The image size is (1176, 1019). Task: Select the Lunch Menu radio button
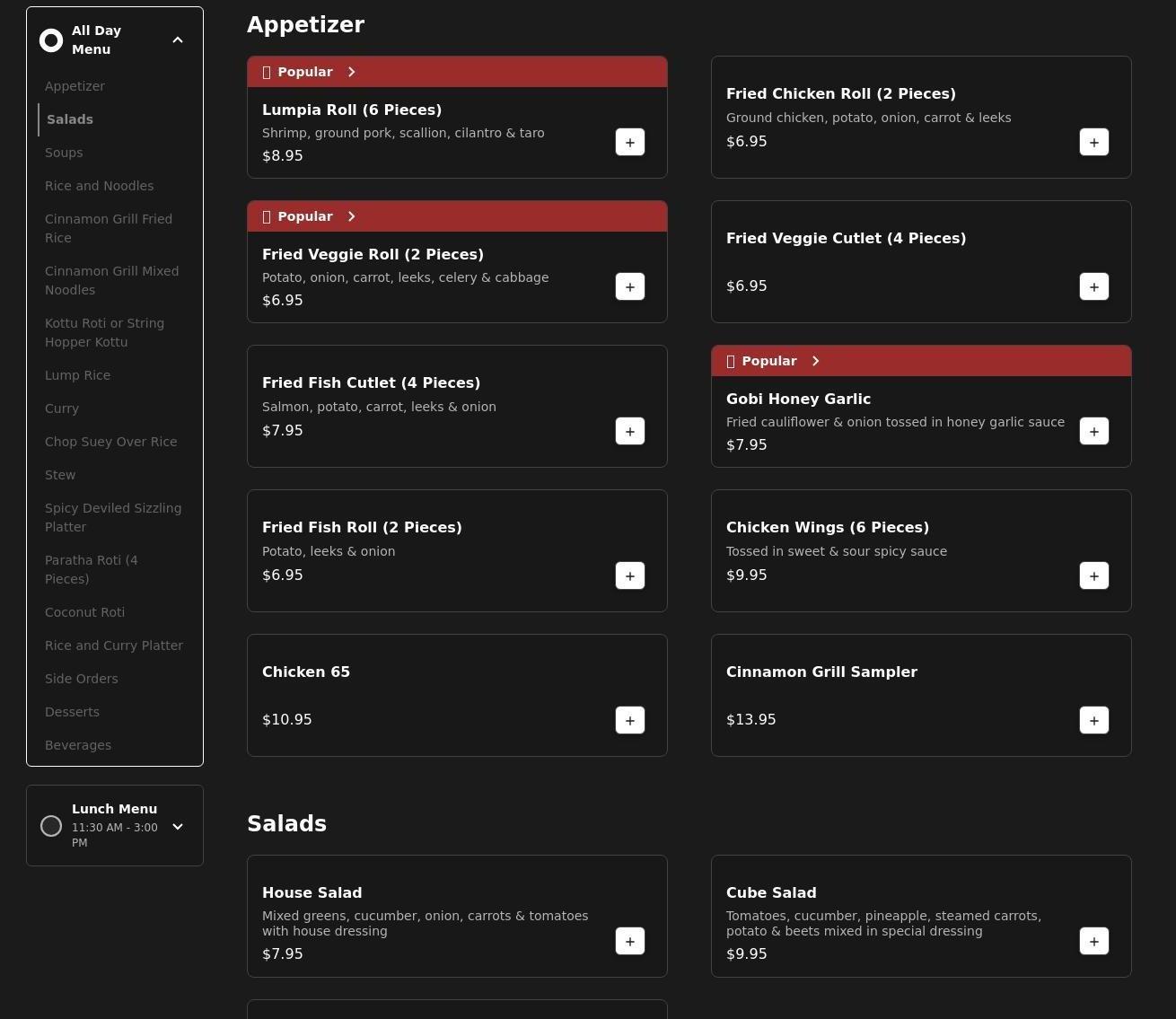tap(51, 826)
